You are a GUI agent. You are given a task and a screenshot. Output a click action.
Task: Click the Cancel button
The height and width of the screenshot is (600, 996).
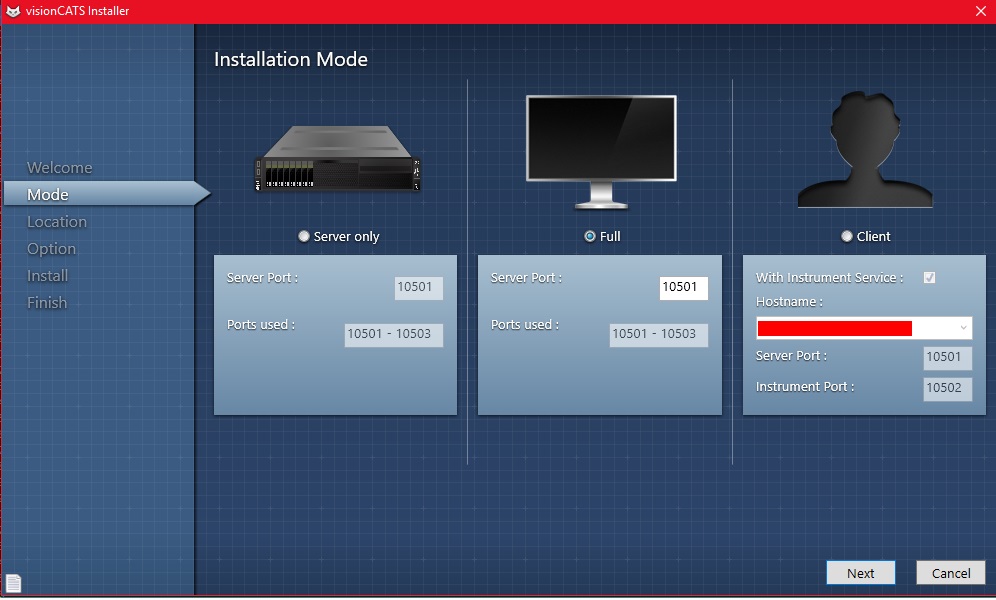point(951,573)
